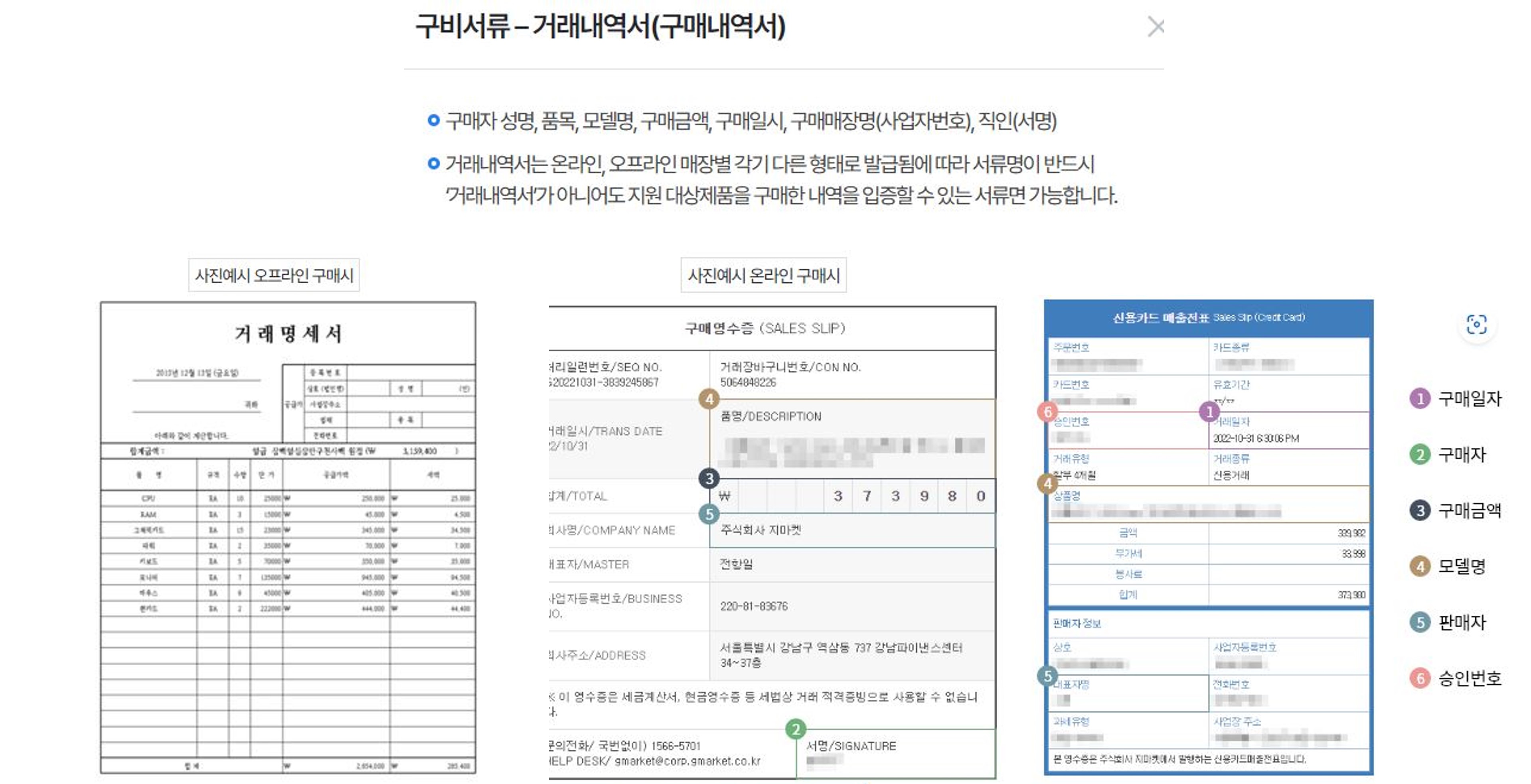Open the 거래명세서 offline sample image

pos(288,538)
